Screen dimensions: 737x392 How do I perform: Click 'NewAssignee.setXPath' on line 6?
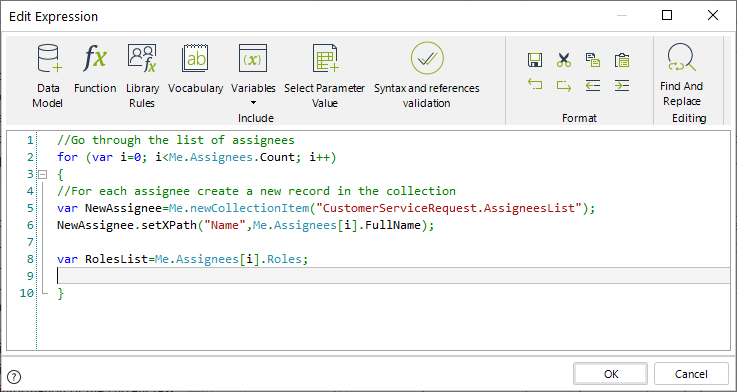point(126,225)
